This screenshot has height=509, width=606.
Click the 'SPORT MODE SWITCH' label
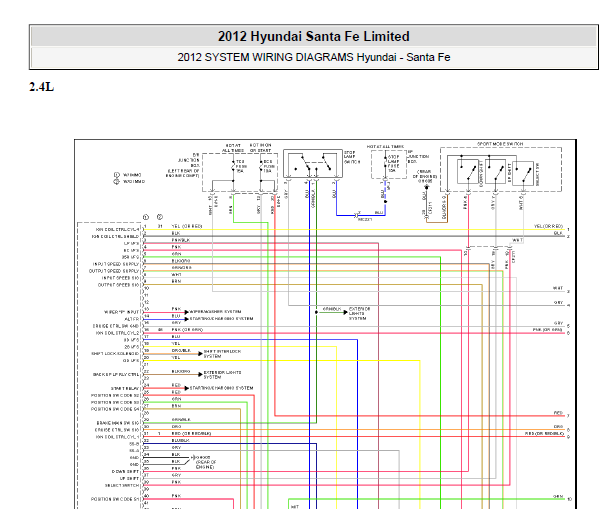(500, 144)
